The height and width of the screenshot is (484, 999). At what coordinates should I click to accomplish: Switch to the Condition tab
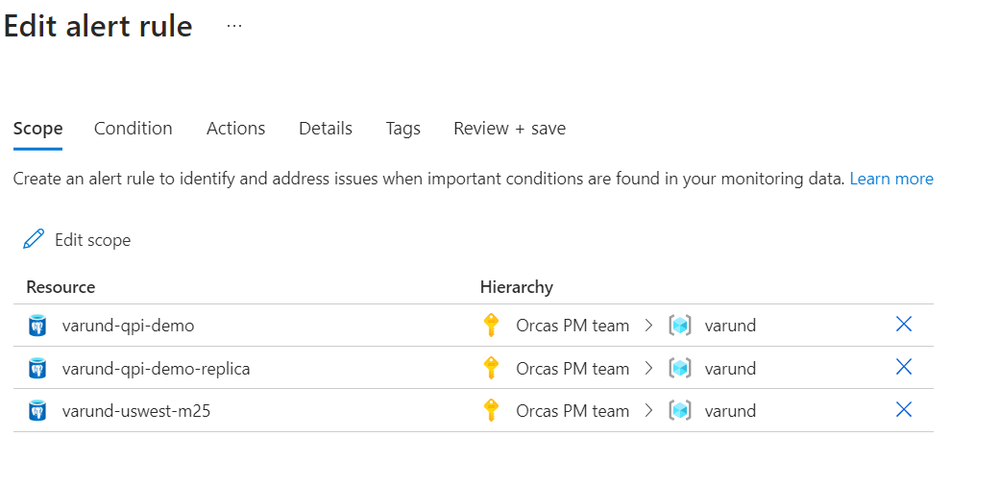click(x=133, y=128)
